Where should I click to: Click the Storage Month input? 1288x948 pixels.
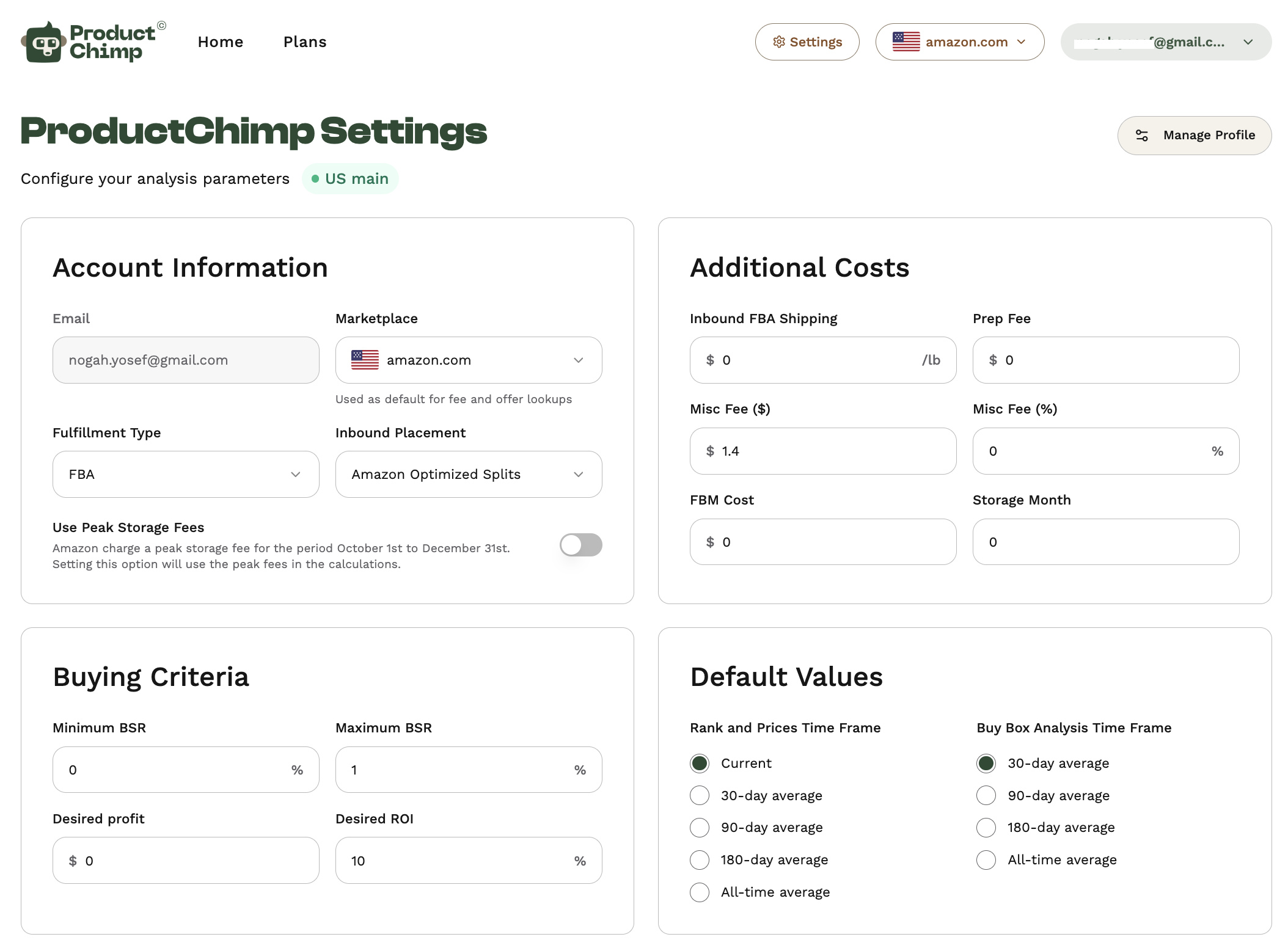(1106, 542)
